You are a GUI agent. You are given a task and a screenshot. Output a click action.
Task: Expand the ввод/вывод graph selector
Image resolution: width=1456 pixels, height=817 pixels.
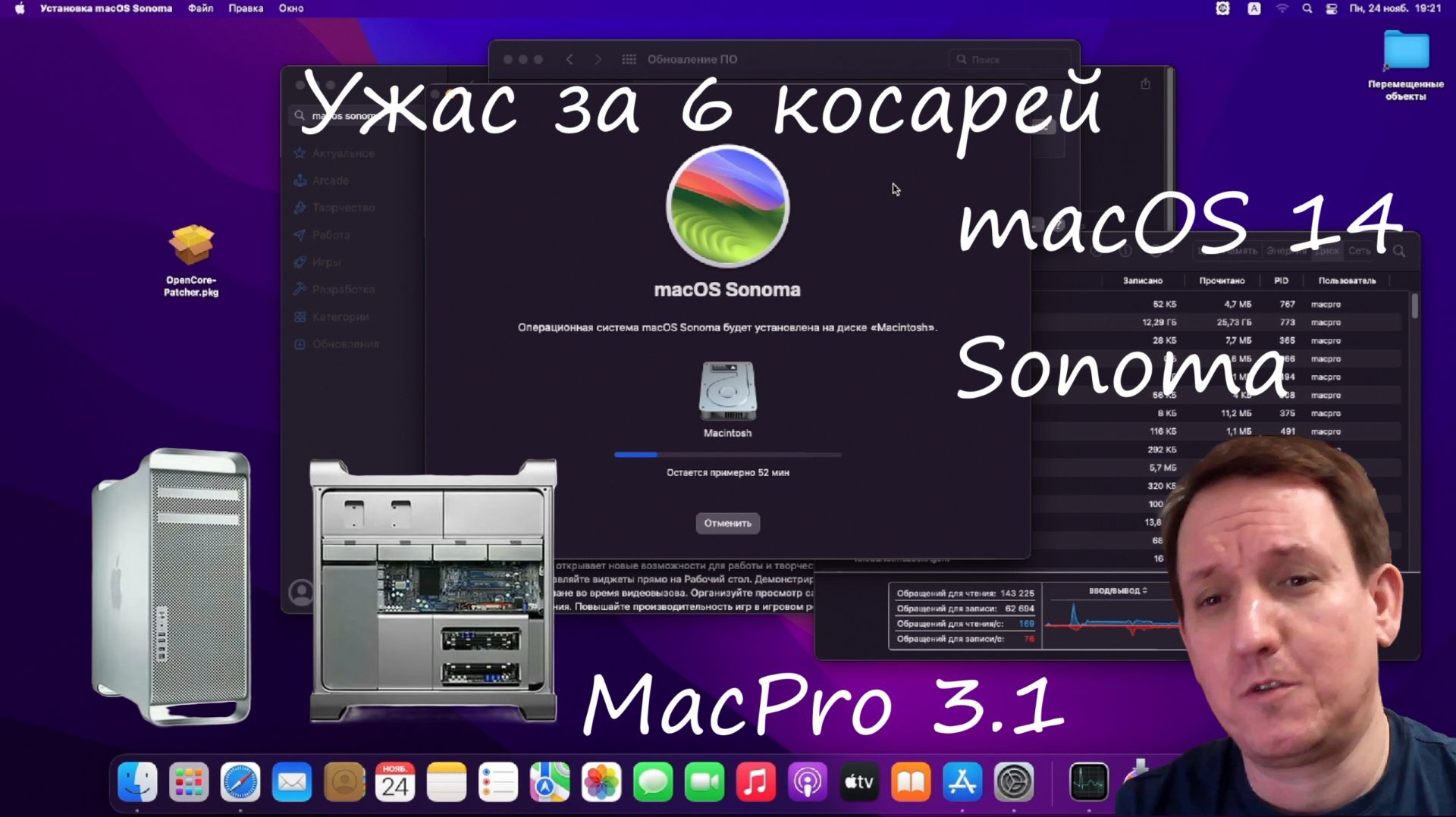pos(1118,590)
